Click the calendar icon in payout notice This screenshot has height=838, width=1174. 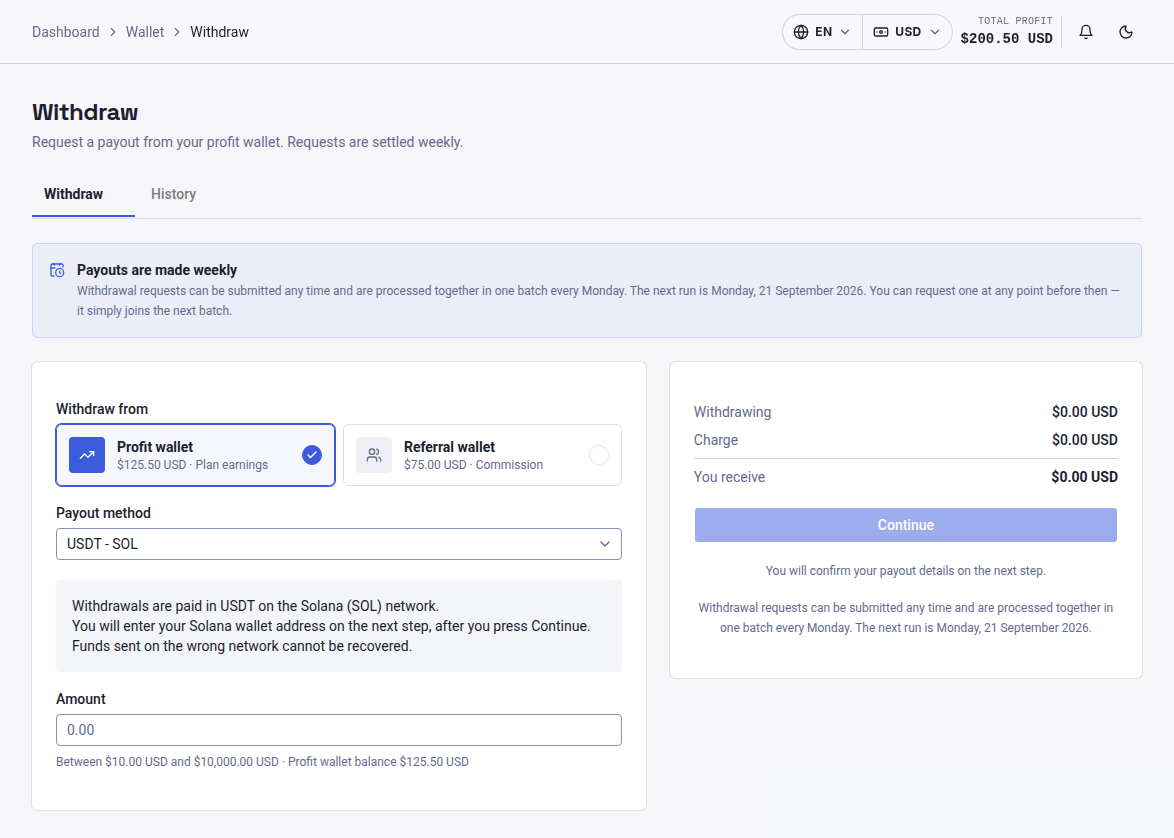pyautogui.click(x=57, y=270)
